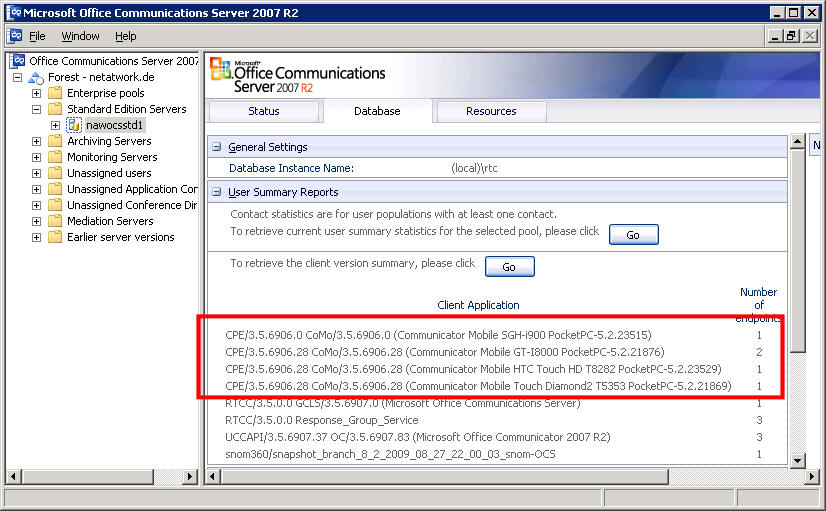This screenshot has height=511, width=826.
Task: Click the snom360 snapshot_branch client row
Action: coord(390,454)
